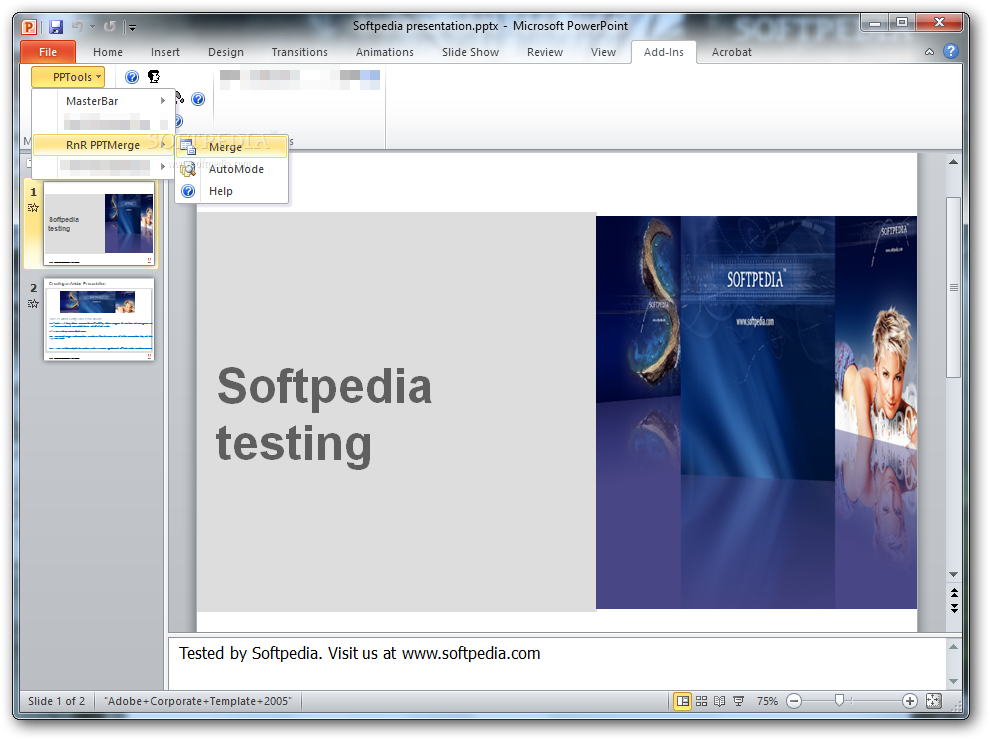990x740 pixels.
Task: Click the 75% zoom level
Action: tap(767, 701)
